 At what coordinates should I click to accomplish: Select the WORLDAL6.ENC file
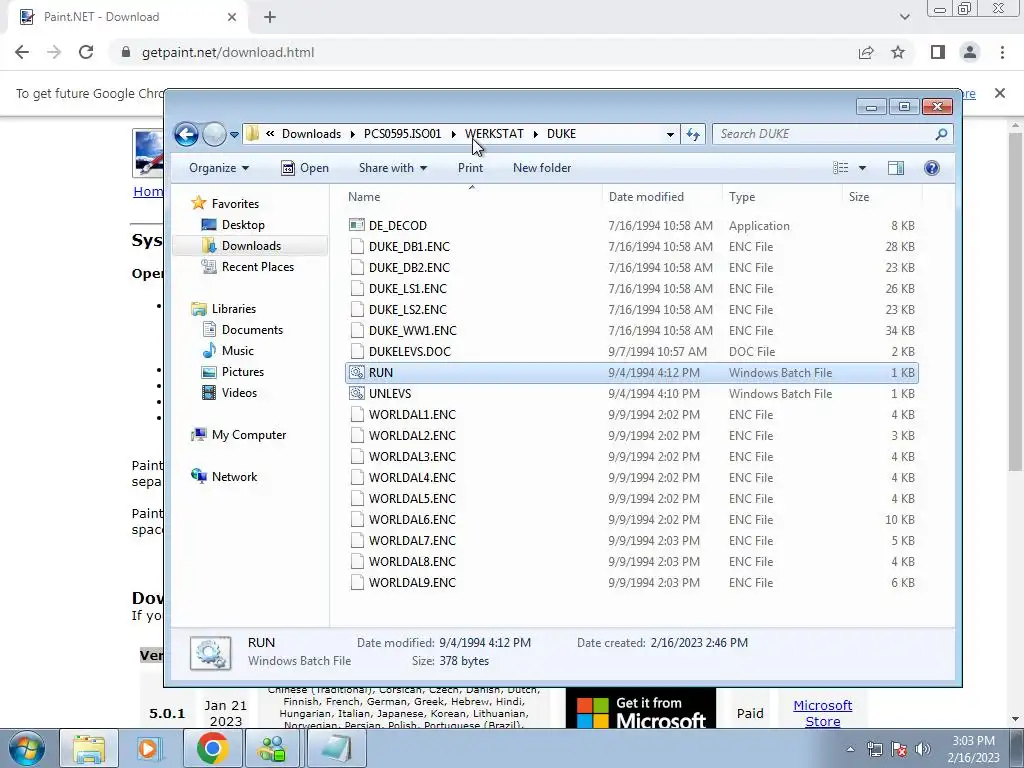tap(412, 520)
